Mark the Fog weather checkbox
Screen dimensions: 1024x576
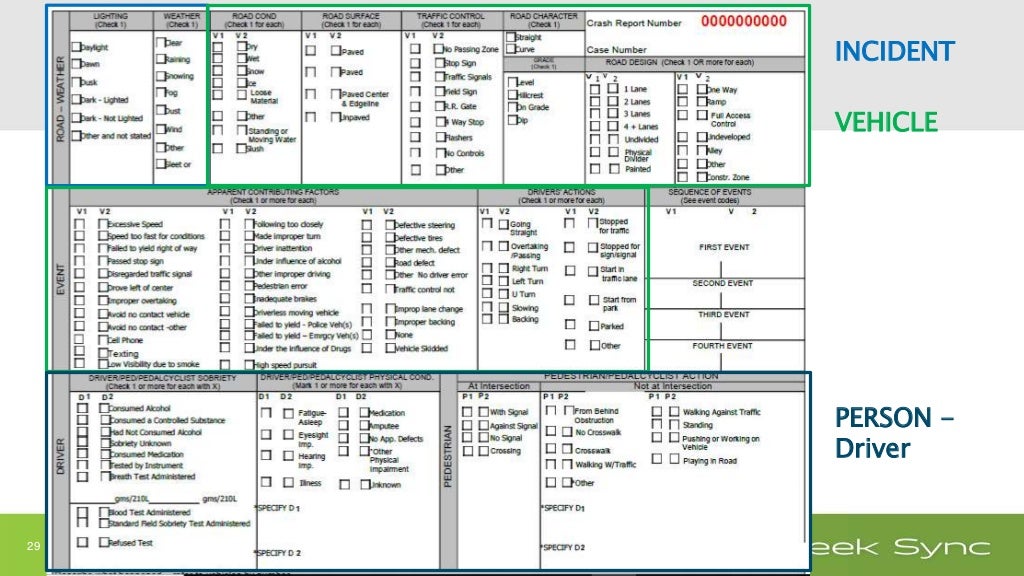click(x=161, y=92)
